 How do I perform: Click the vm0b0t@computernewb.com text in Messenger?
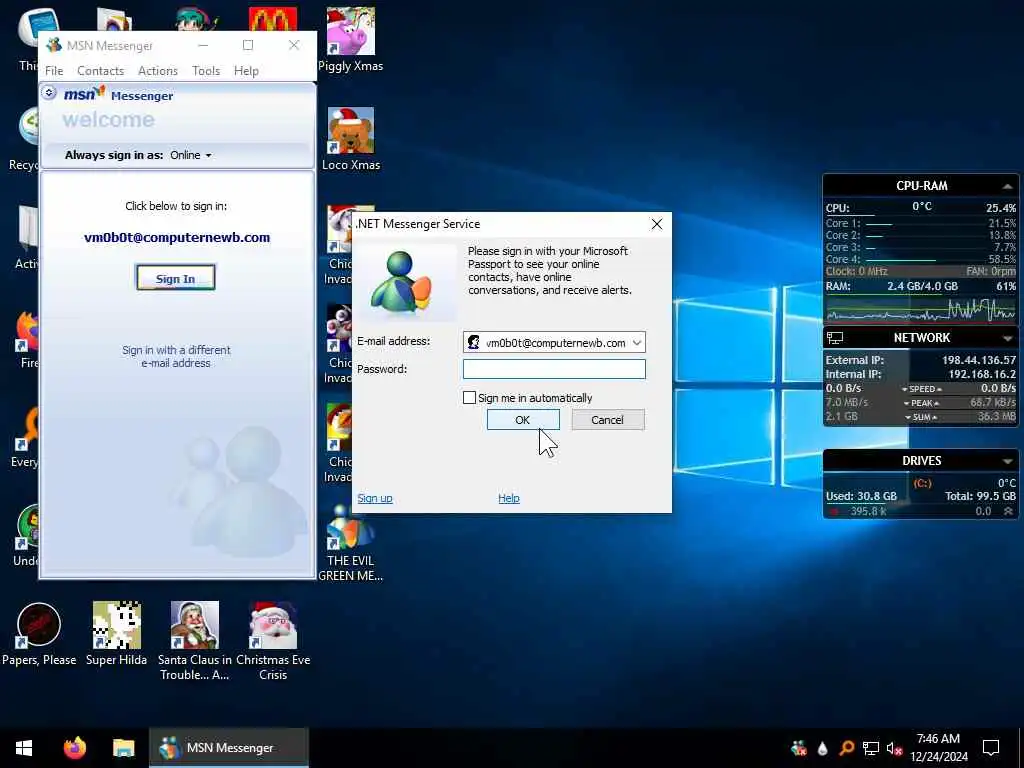tap(177, 238)
